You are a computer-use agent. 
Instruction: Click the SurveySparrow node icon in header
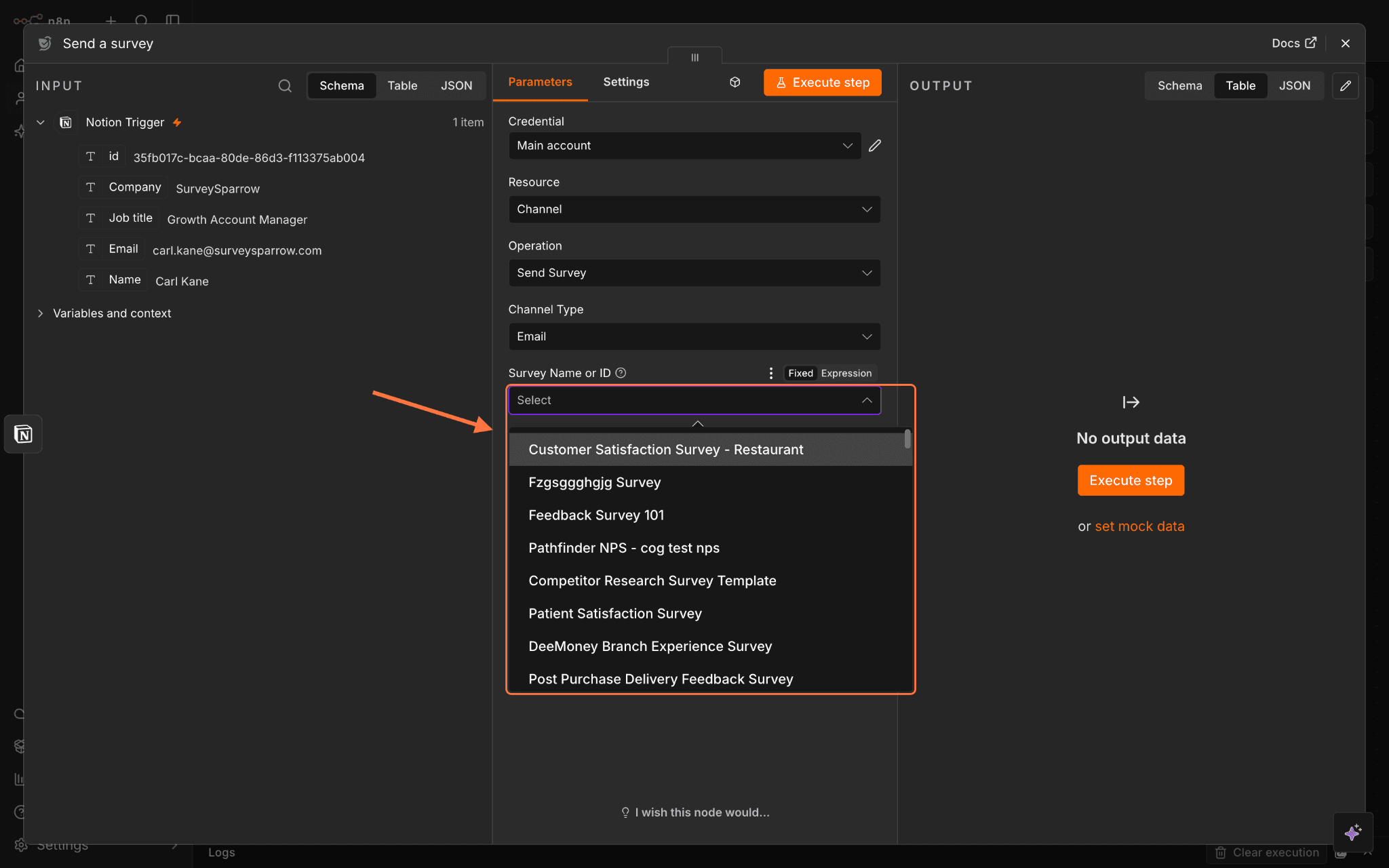(x=45, y=43)
